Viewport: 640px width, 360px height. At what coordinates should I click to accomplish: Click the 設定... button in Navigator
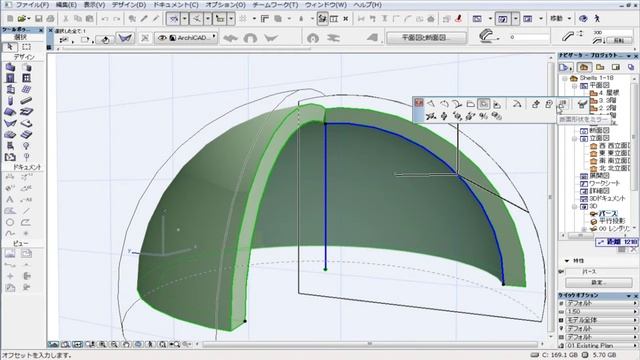click(599, 282)
